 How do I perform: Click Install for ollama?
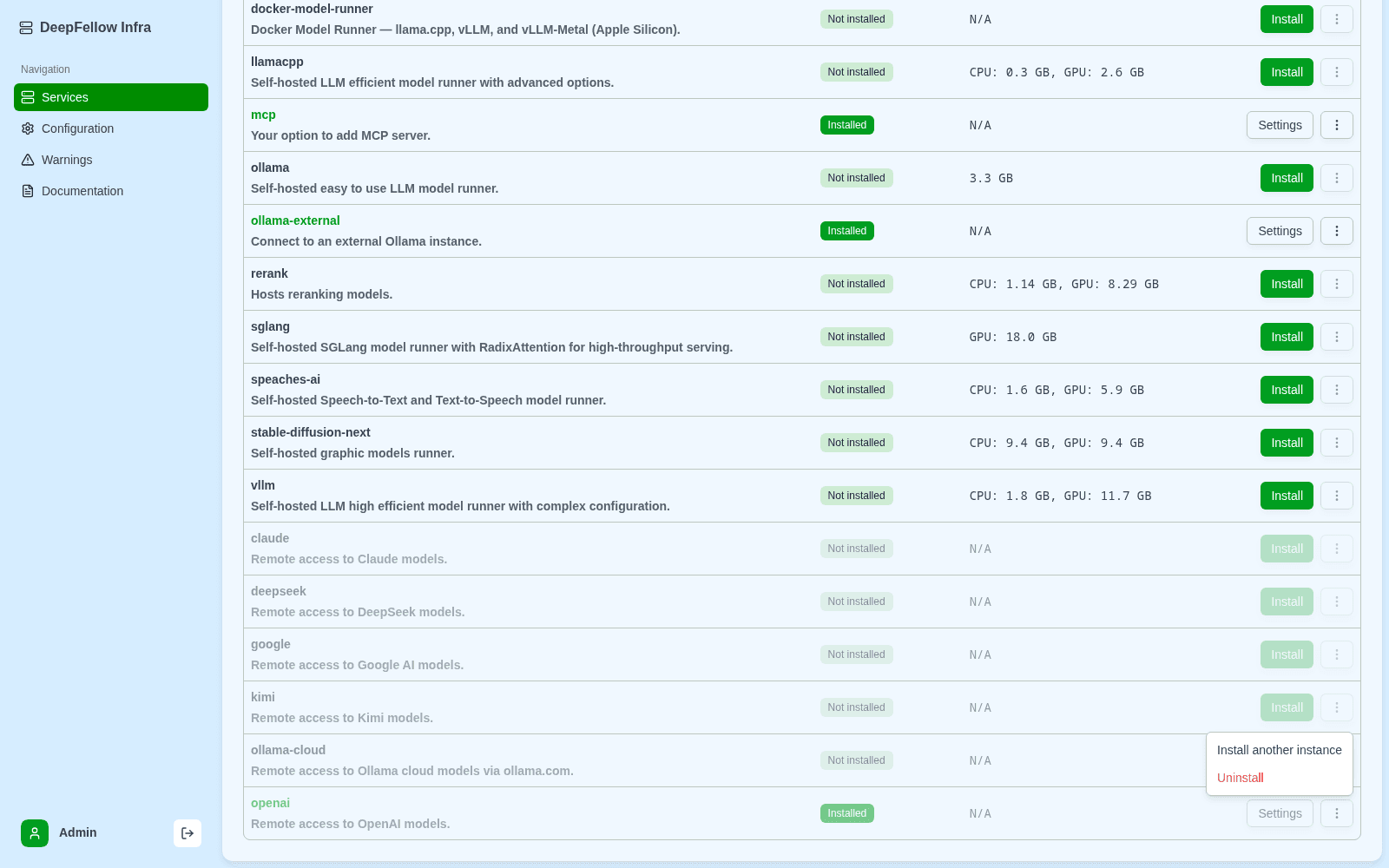pos(1287,178)
